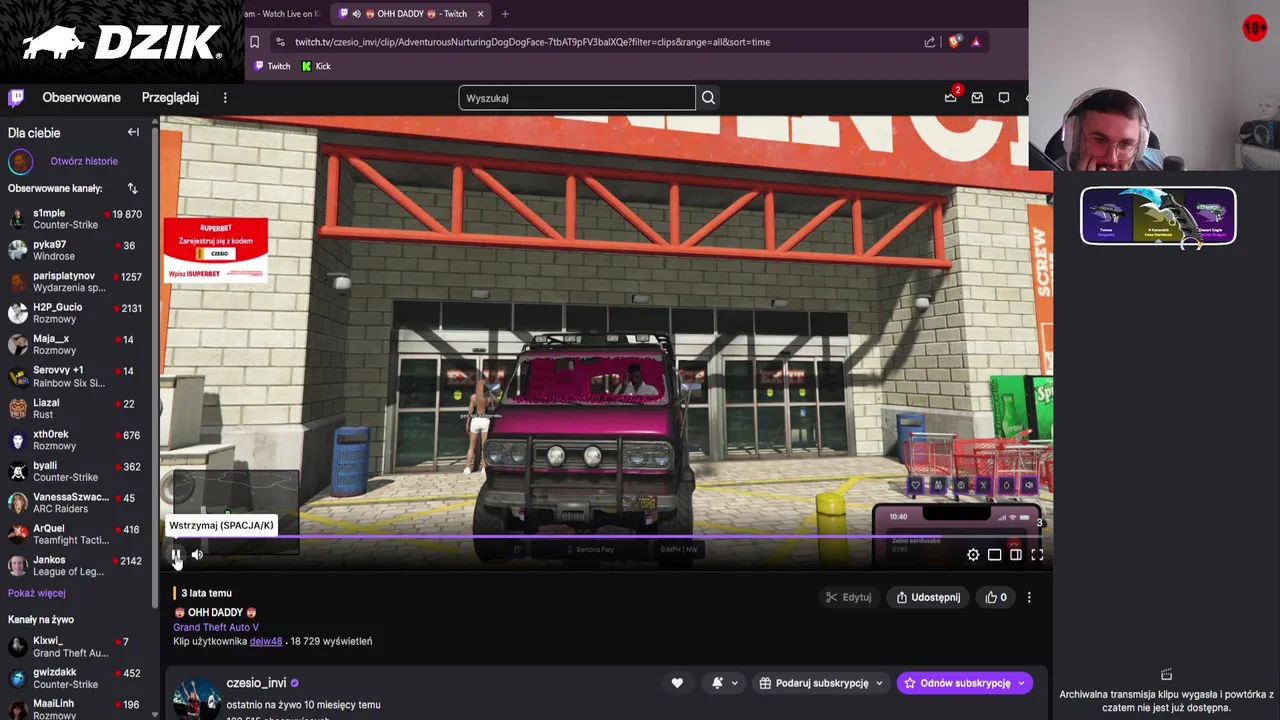The width and height of the screenshot is (1280, 720).
Task: Open H2P_Gucio channel in the sidebar
Action: pos(76,313)
